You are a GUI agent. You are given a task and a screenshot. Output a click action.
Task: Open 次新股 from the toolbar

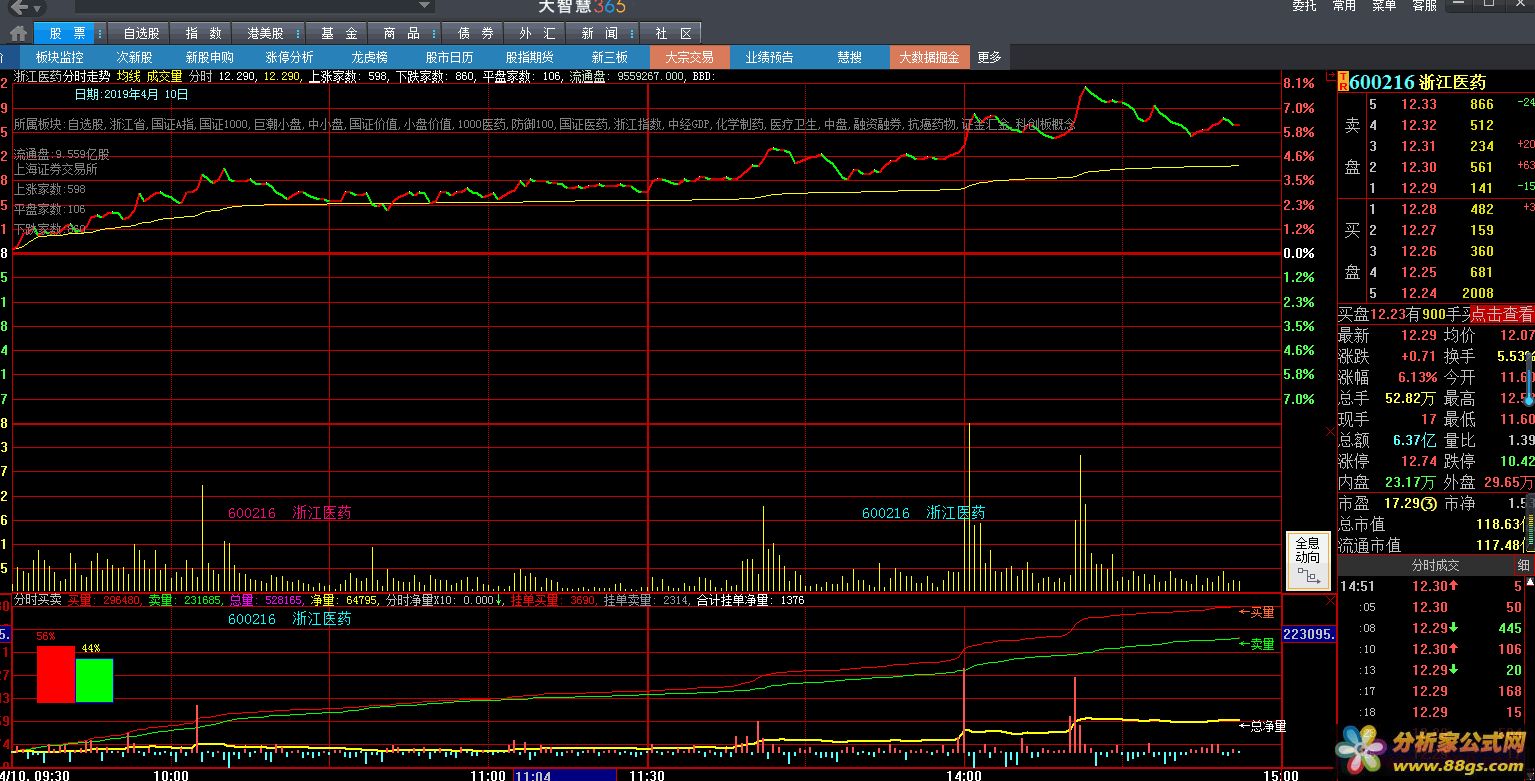134,57
